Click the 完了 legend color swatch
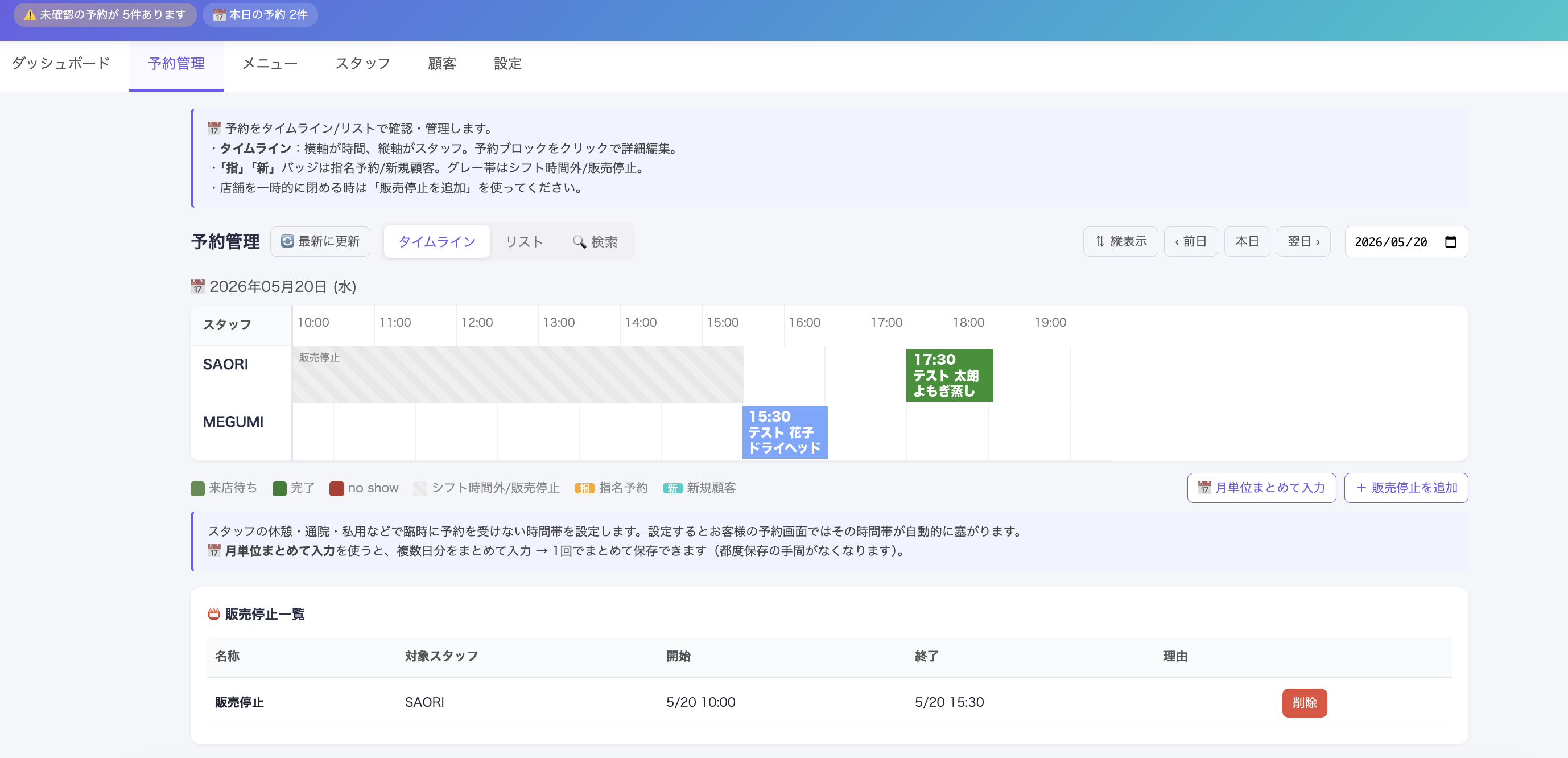Screen dimensions: 1568x758 279,488
